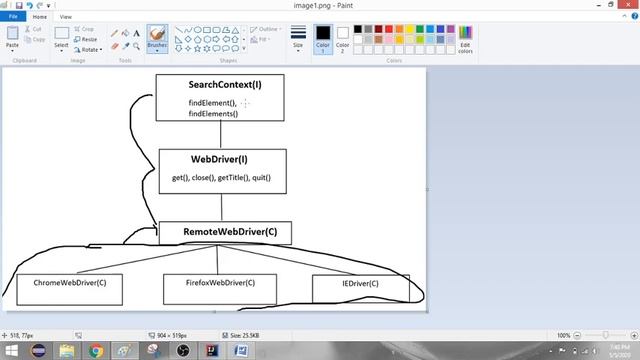640x360 pixels.
Task: Choose the Line shape
Action: click(179, 30)
